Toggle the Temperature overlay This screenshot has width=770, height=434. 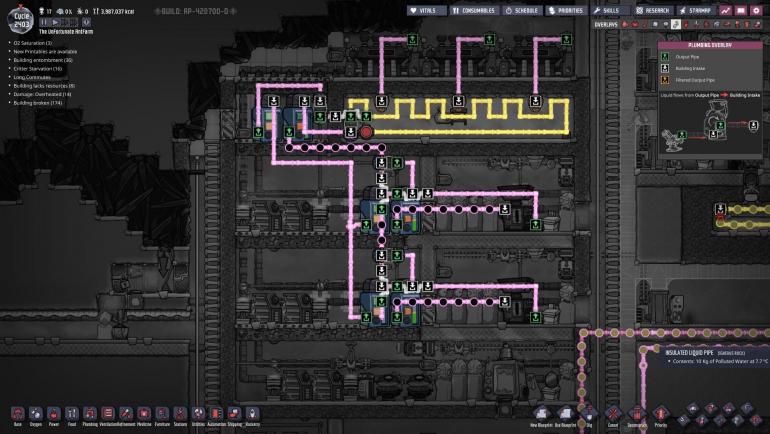pos(645,25)
